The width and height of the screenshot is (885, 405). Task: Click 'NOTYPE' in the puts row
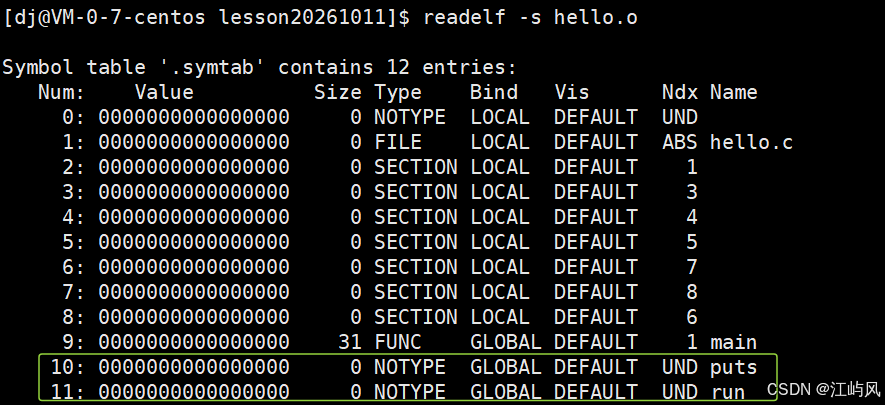(410, 367)
